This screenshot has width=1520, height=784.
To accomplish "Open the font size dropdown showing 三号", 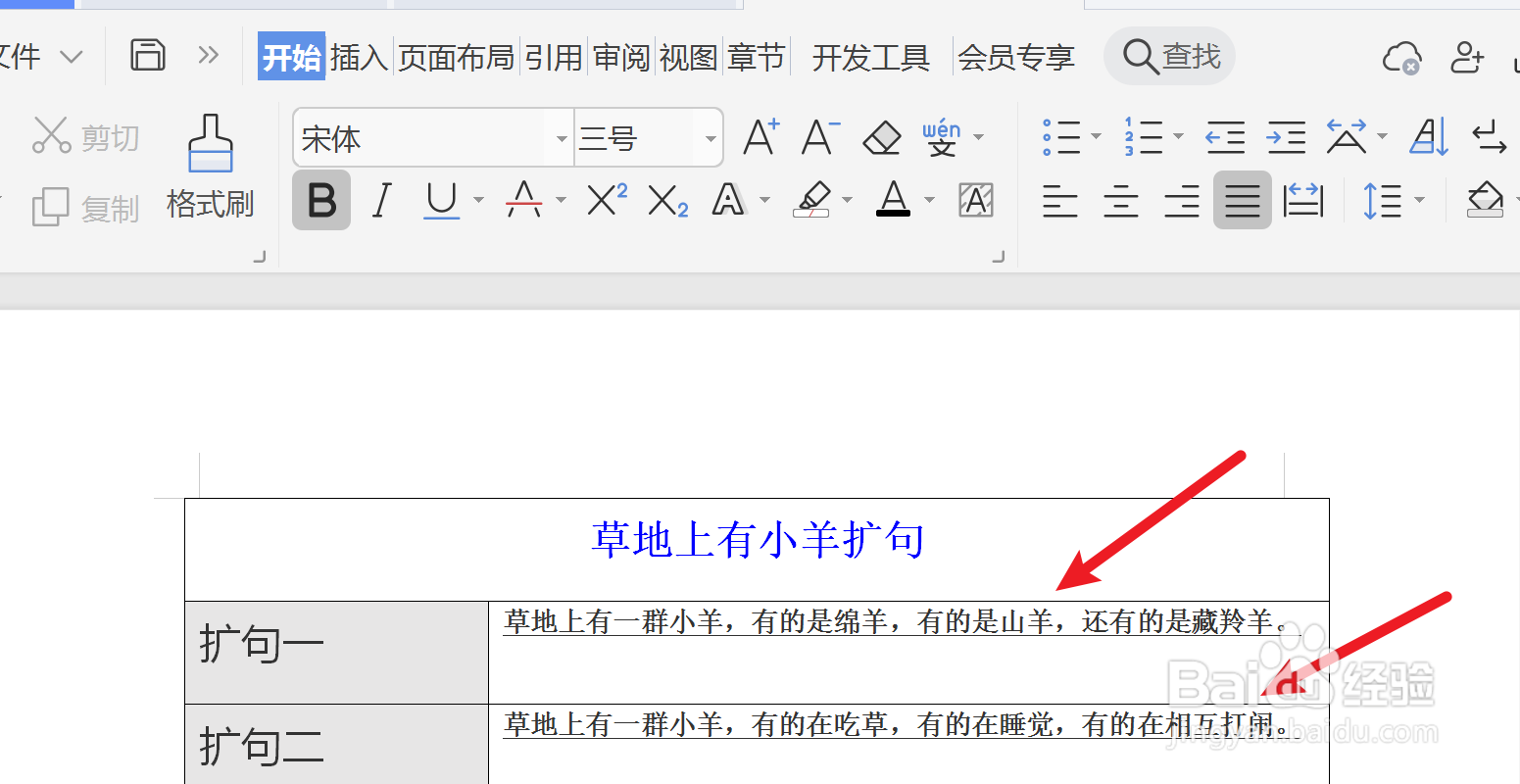I will pos(710,137).
